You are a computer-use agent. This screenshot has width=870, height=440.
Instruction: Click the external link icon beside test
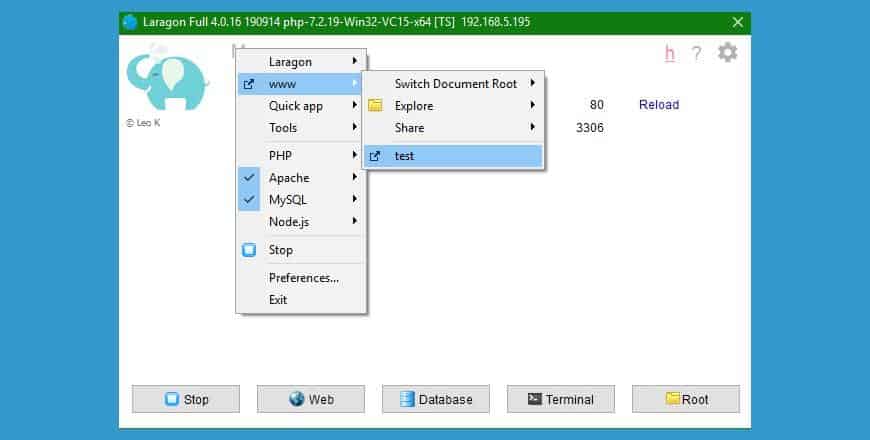click(375, 156)
